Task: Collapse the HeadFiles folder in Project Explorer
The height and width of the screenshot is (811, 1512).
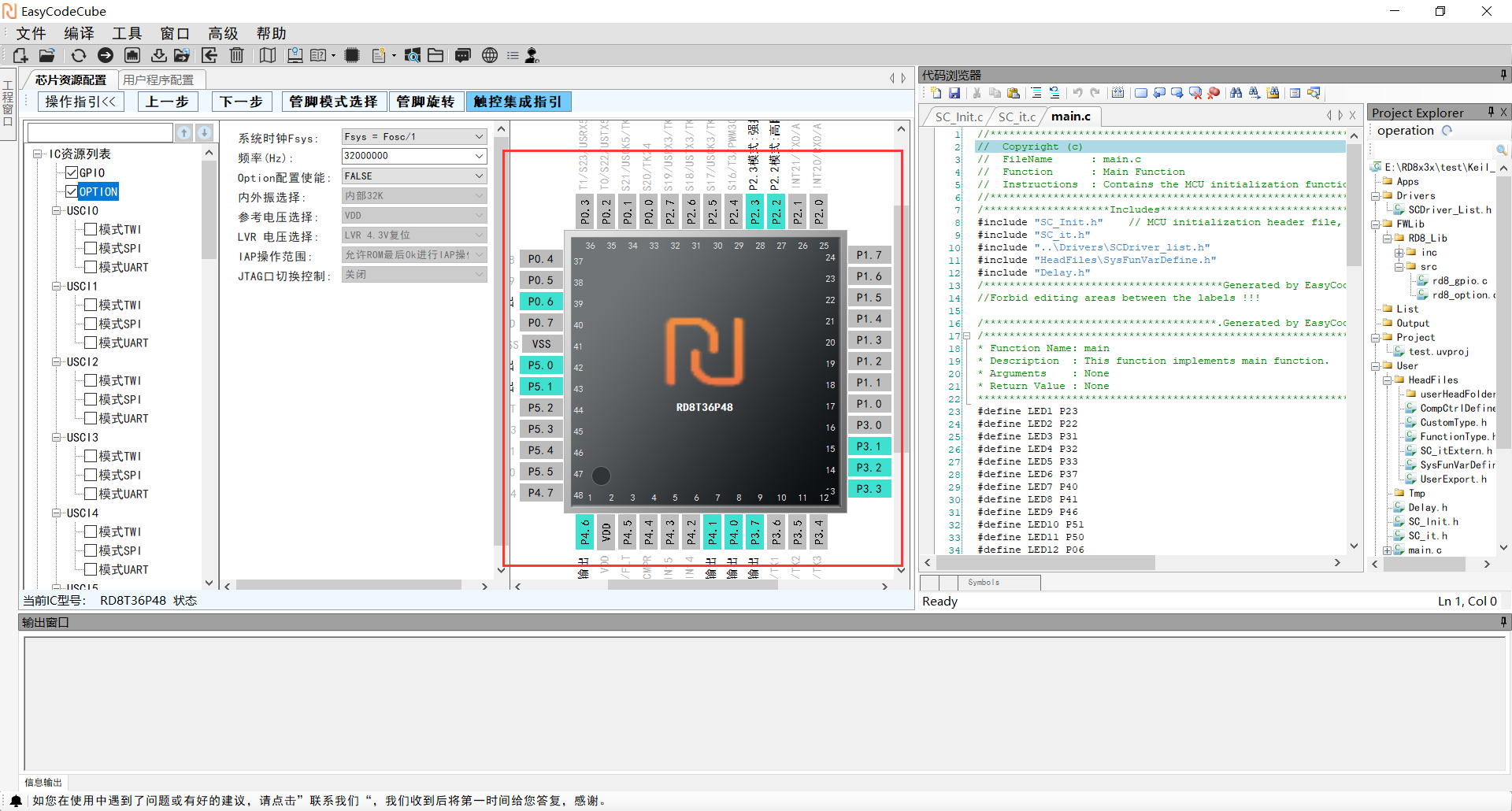Action: (x=1388, y=380)
